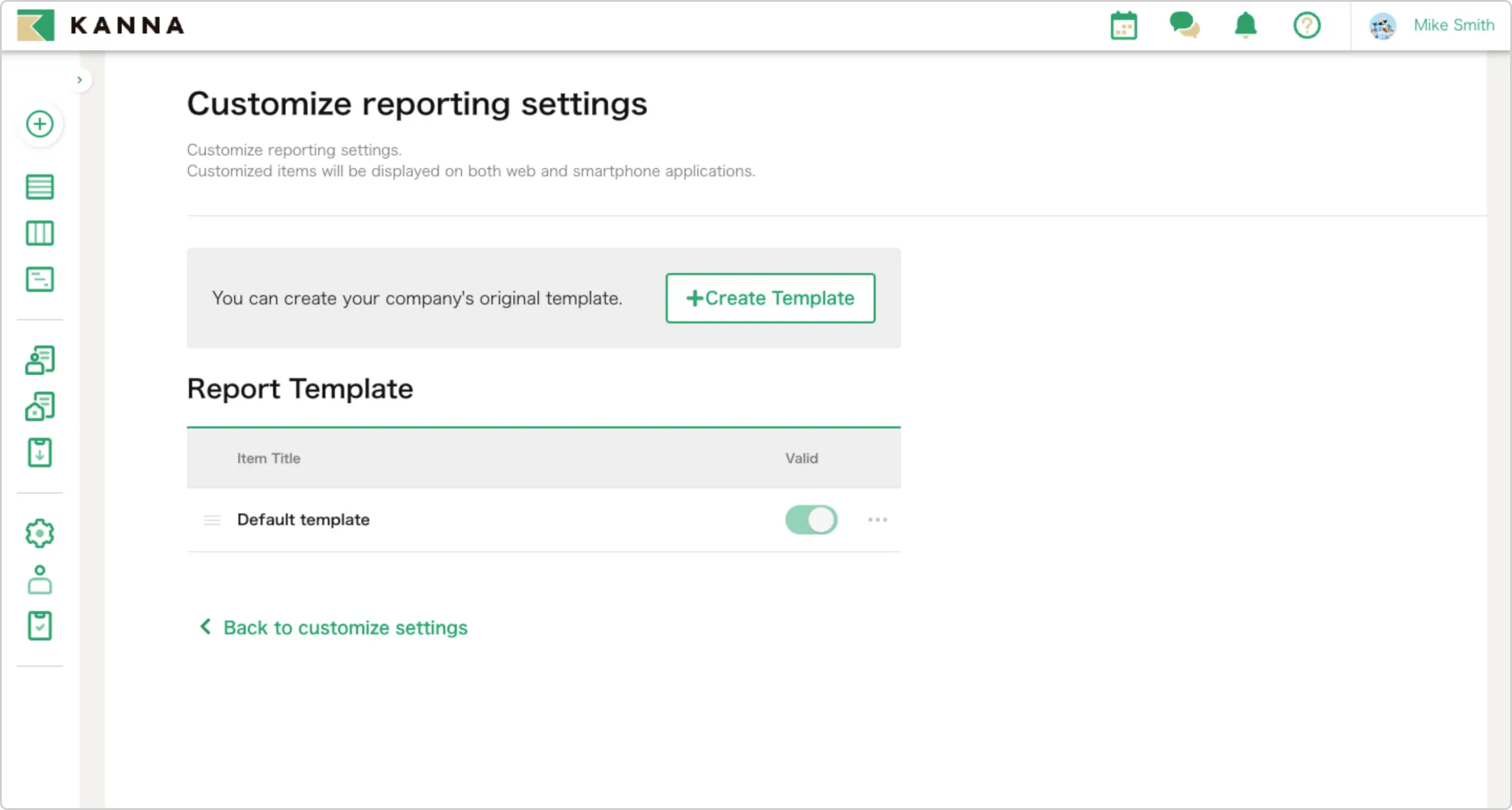Open the settings gear sidebar icon
Screen dimensions: 1512x810
40,533
